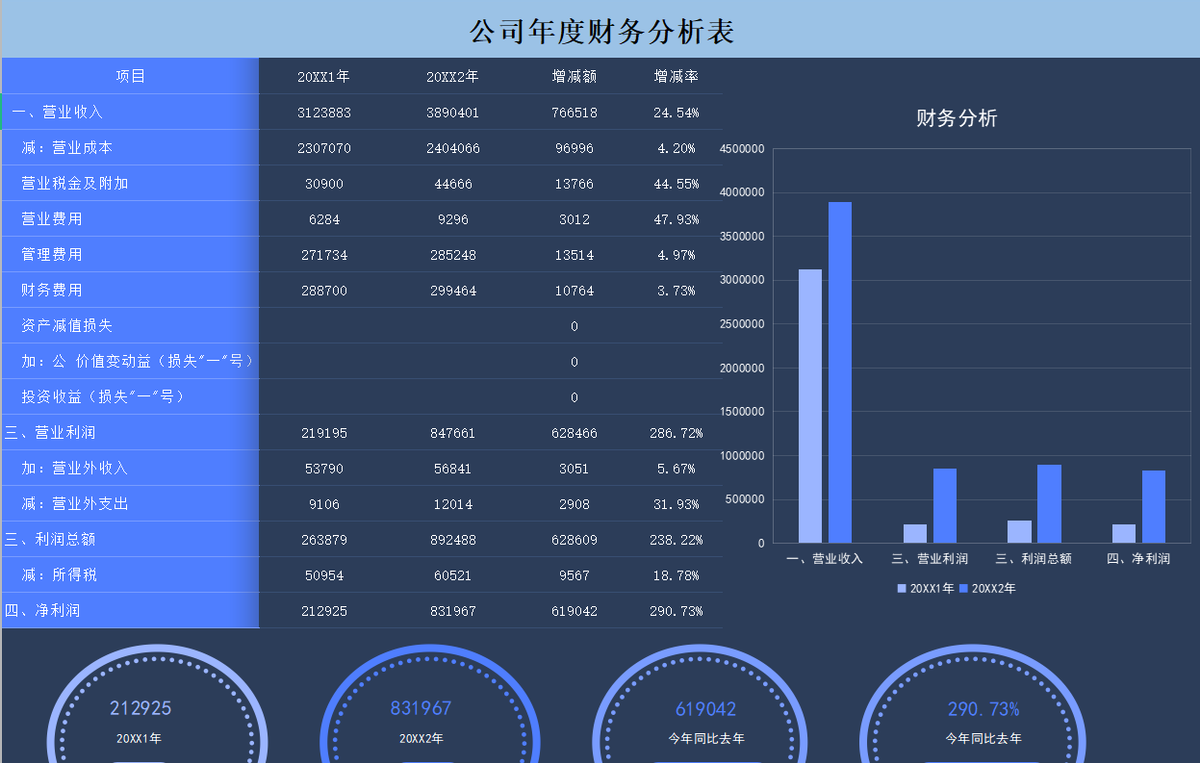Click the 4500000 y-axis label
Image resolution: width=1200 pixels, height=763 pixels.
(742, 149)
